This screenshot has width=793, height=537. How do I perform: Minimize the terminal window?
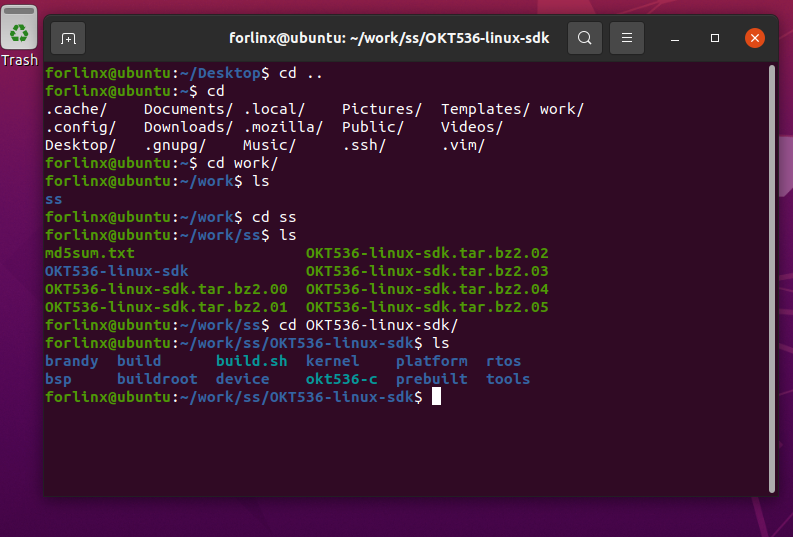pyautogui.click(x=675, y=38)
